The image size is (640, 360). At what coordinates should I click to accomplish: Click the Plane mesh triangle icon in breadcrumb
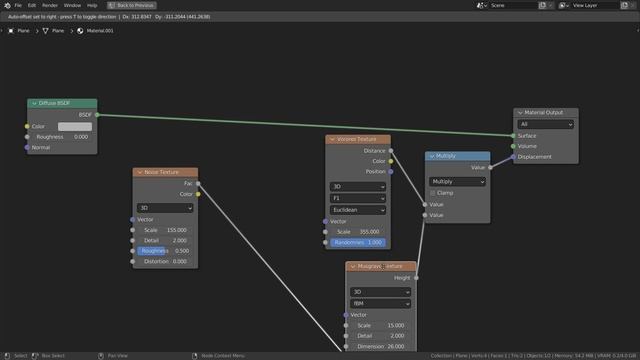[x=45, y=31]
